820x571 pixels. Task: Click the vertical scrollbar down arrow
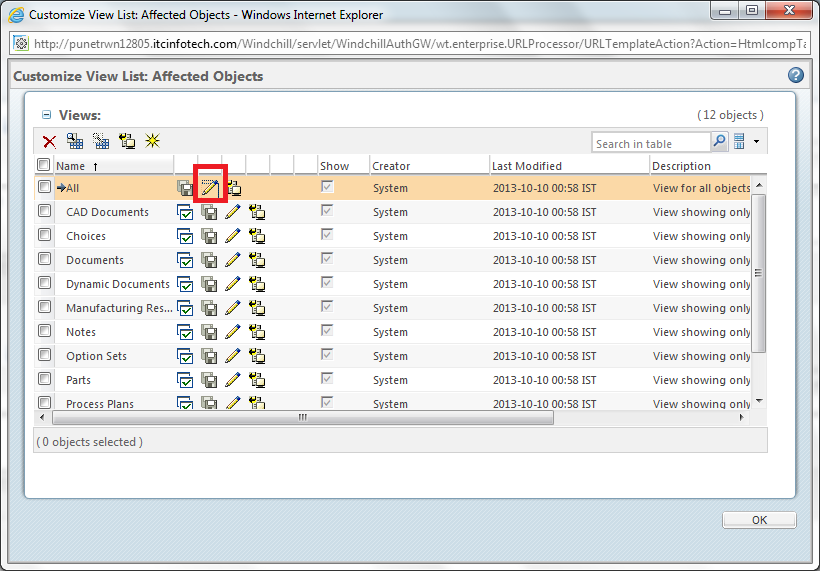coord(759,402)
